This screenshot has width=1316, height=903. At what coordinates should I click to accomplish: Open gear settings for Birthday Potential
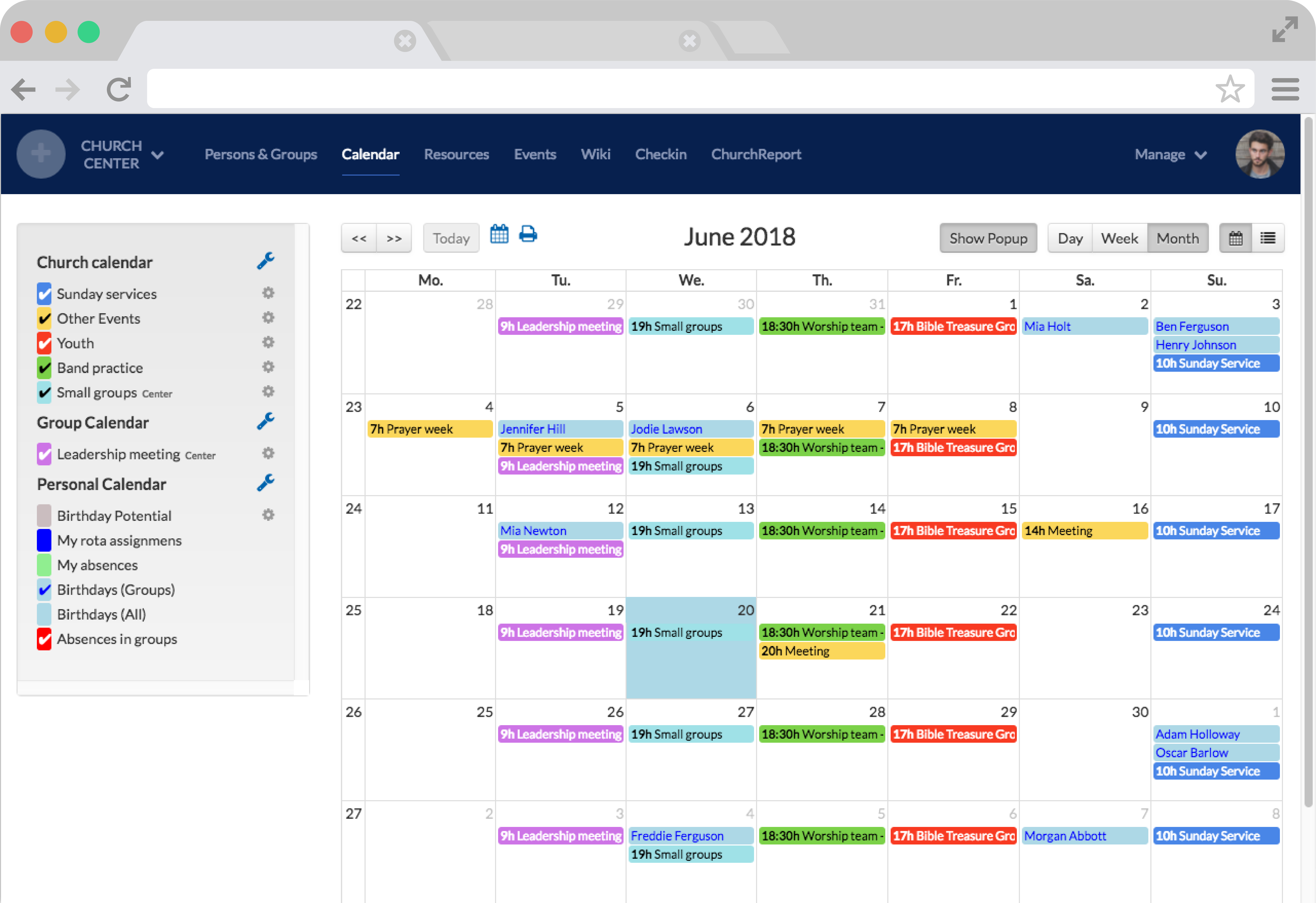[x=268, y=515]
